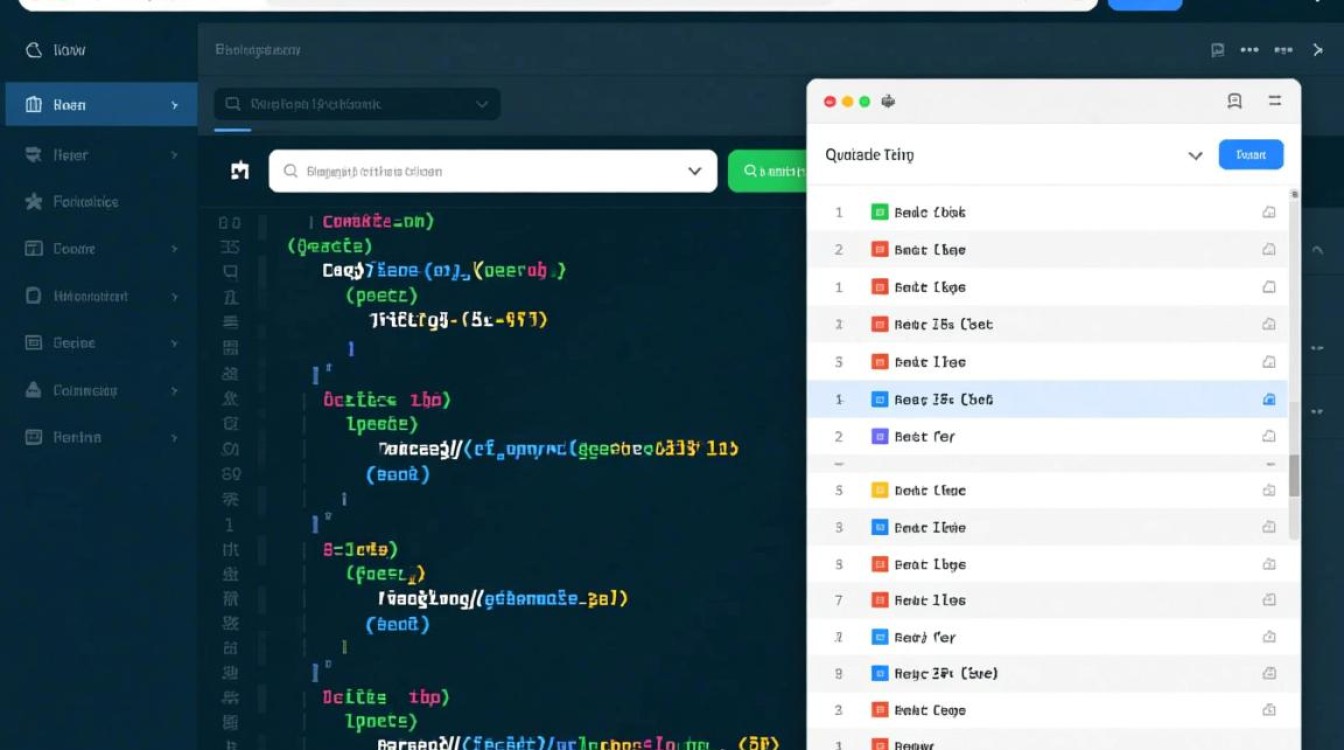
Task: Open the two-line menu icon in the popup title bar
Action: (1275, 101)
